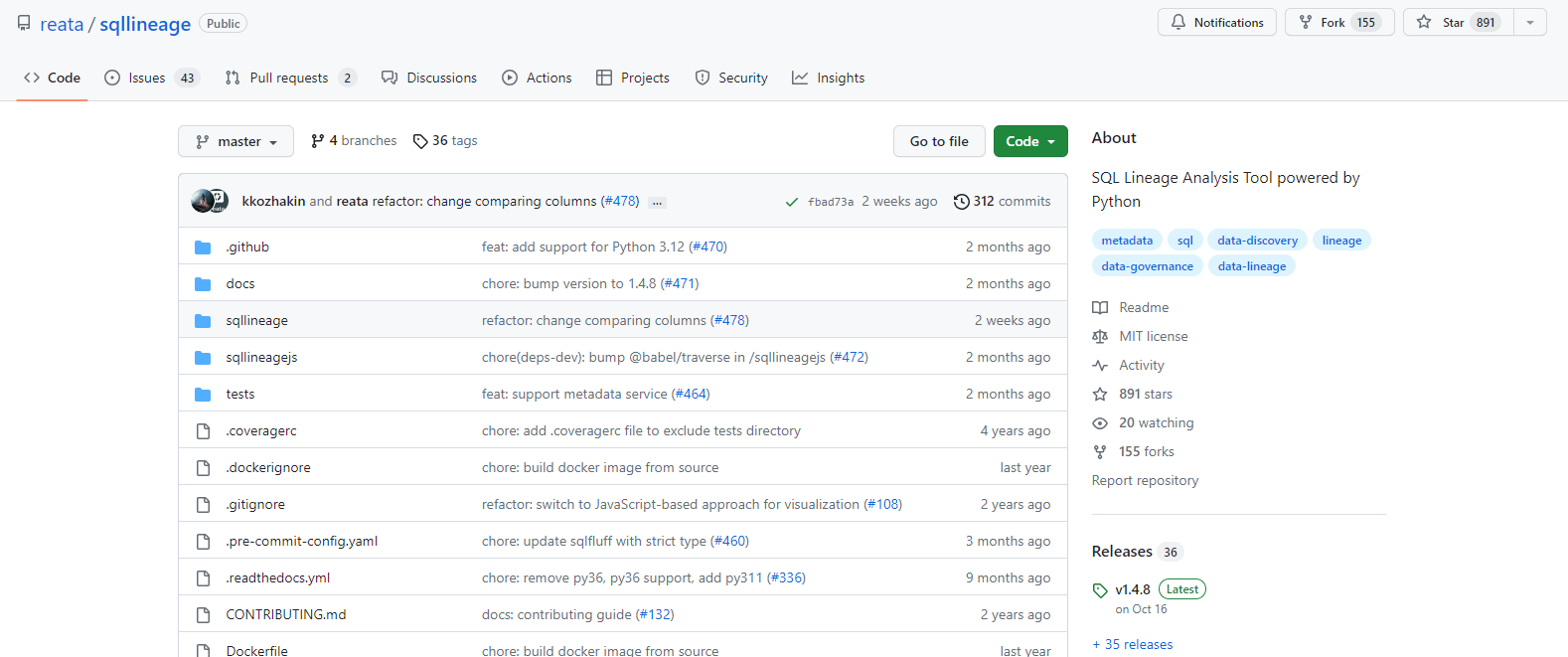The image size is (1568, 657).
Task: Open the MIT license link
Action: click(1153, 336)
